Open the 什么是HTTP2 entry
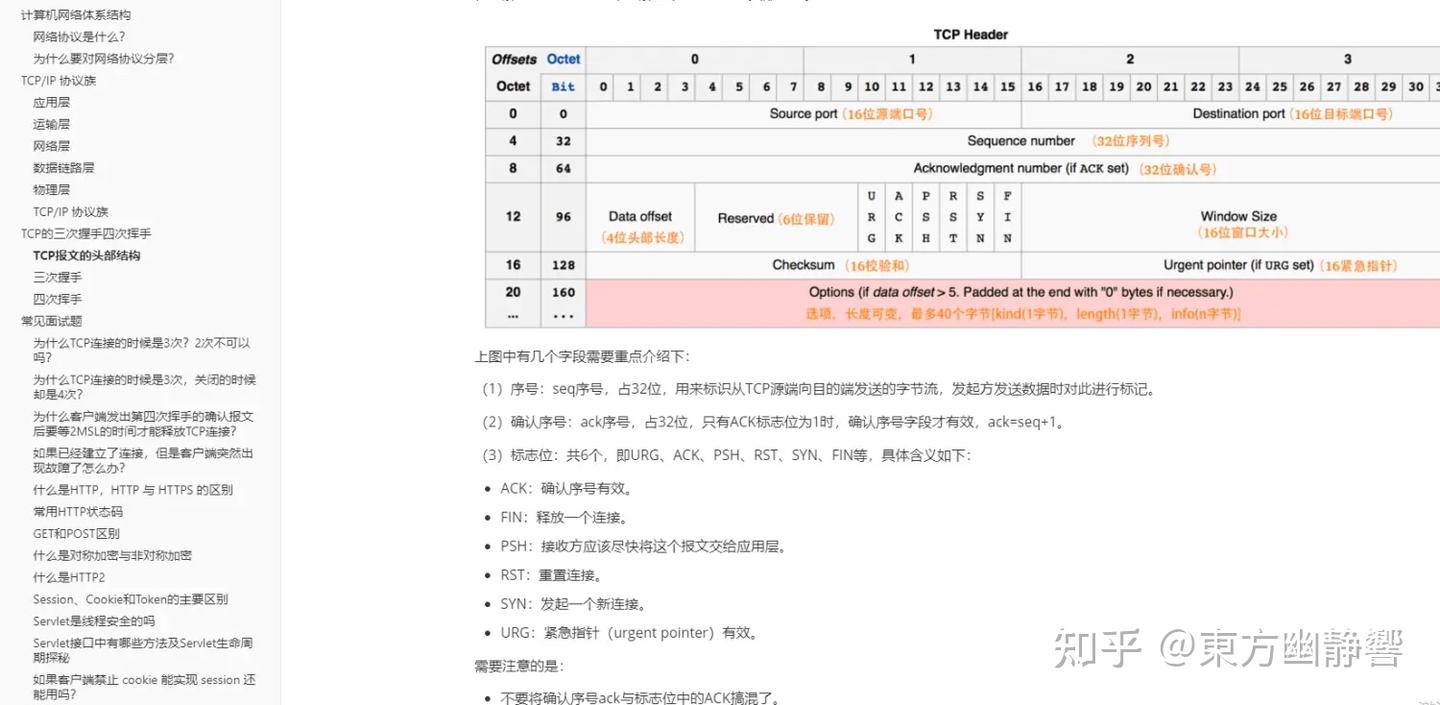The image size is (1440, 705). (69, 578)
